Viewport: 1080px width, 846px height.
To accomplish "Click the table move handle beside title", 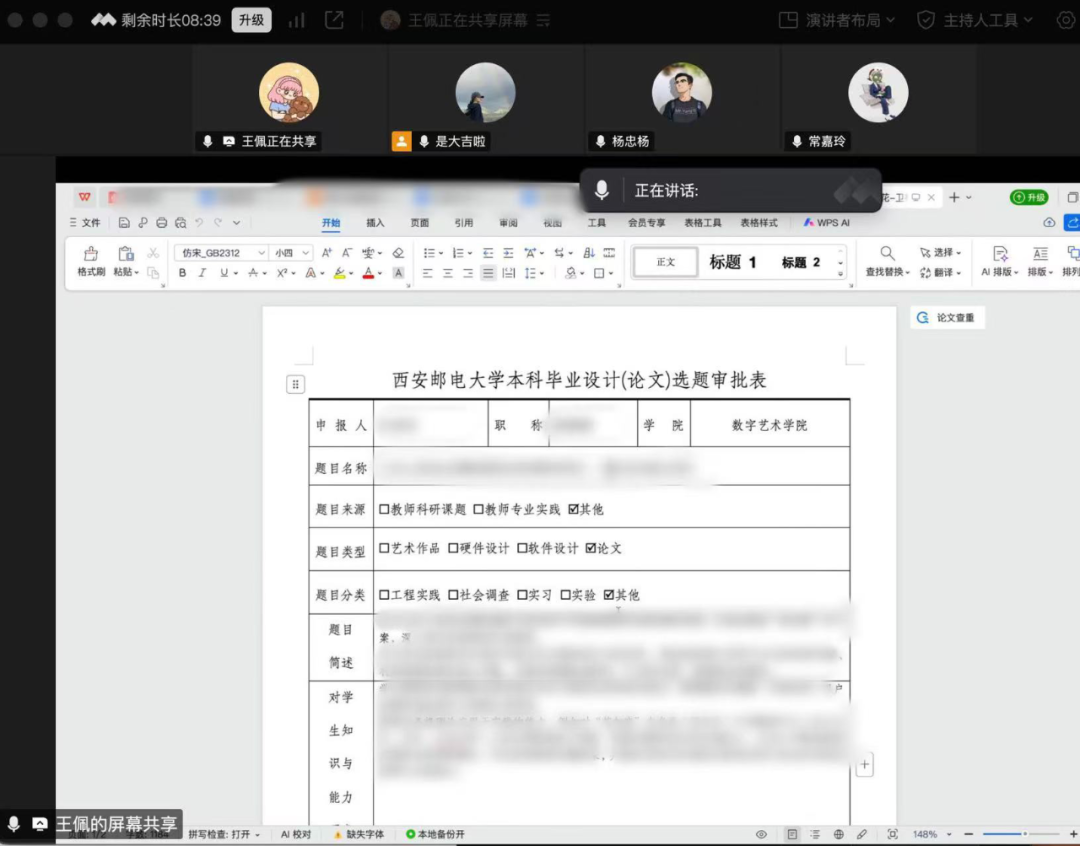I will (x=295, y=384).
